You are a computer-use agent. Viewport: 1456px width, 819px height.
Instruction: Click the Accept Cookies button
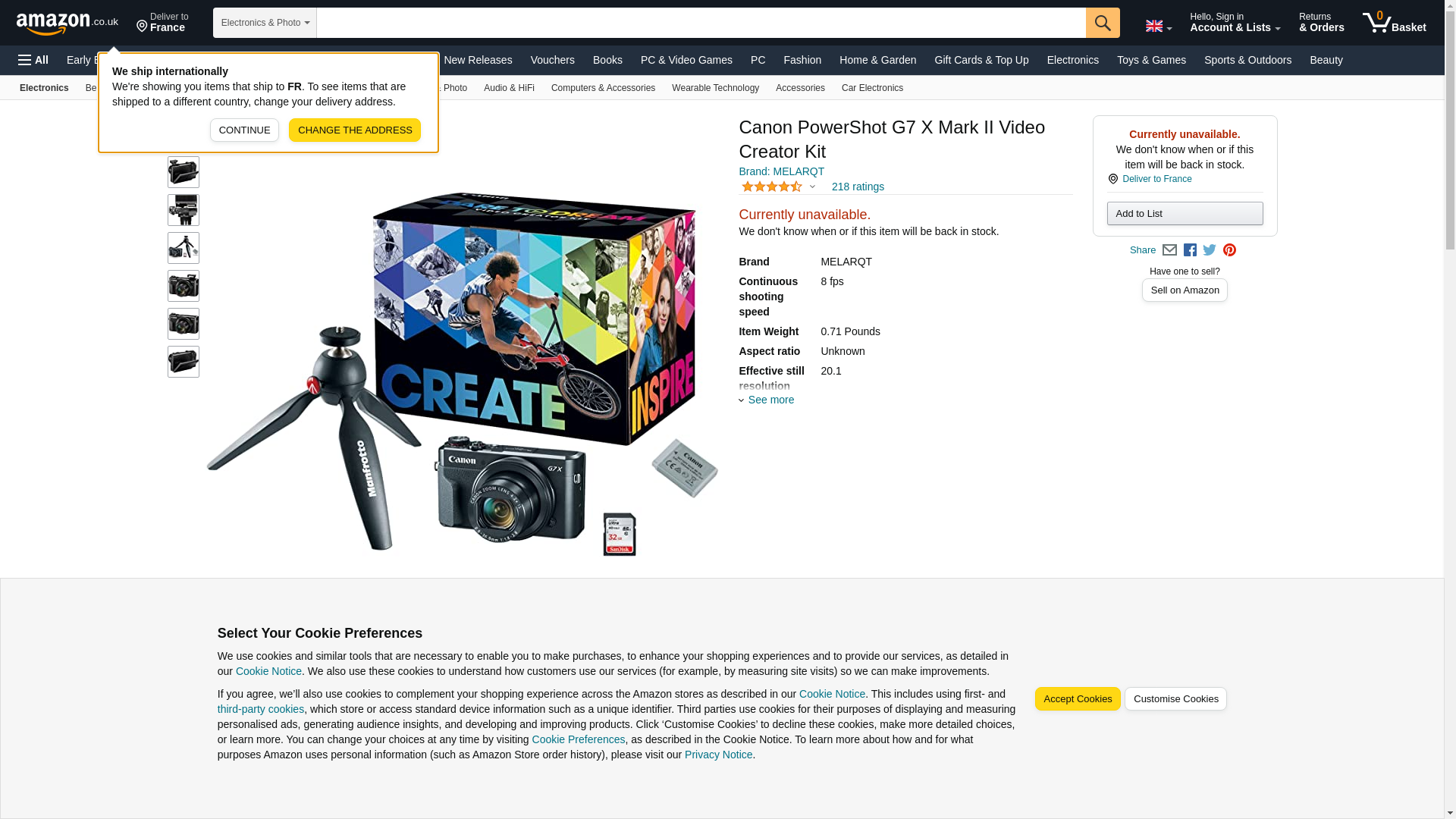click(x=1077, y=699)
